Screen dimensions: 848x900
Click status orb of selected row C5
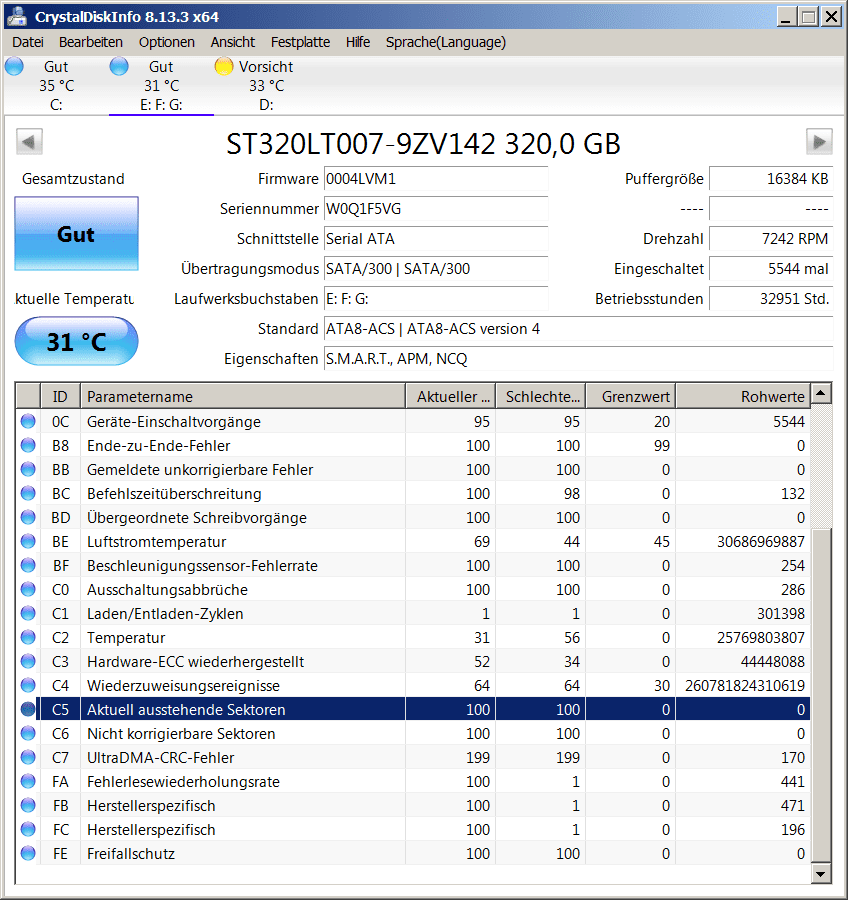coord(28,709)
